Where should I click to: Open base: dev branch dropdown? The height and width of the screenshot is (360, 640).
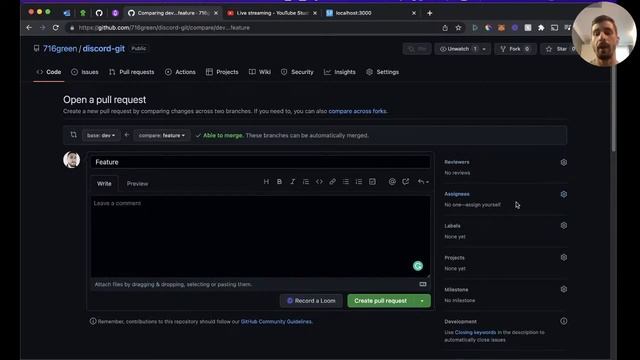tap(101, 136)
